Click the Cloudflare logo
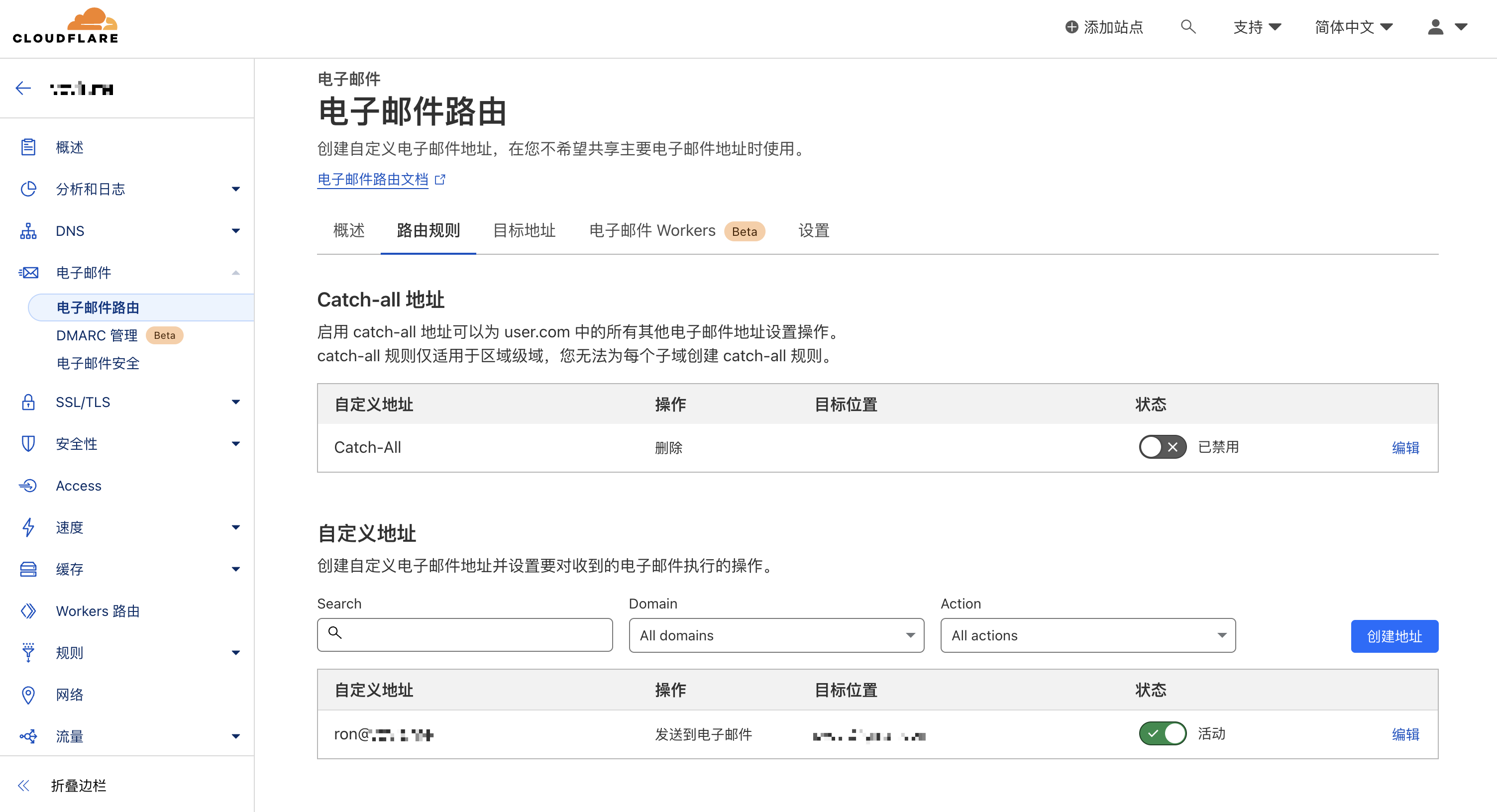Viewport: 1497px width, 812px height. (65, 26)
